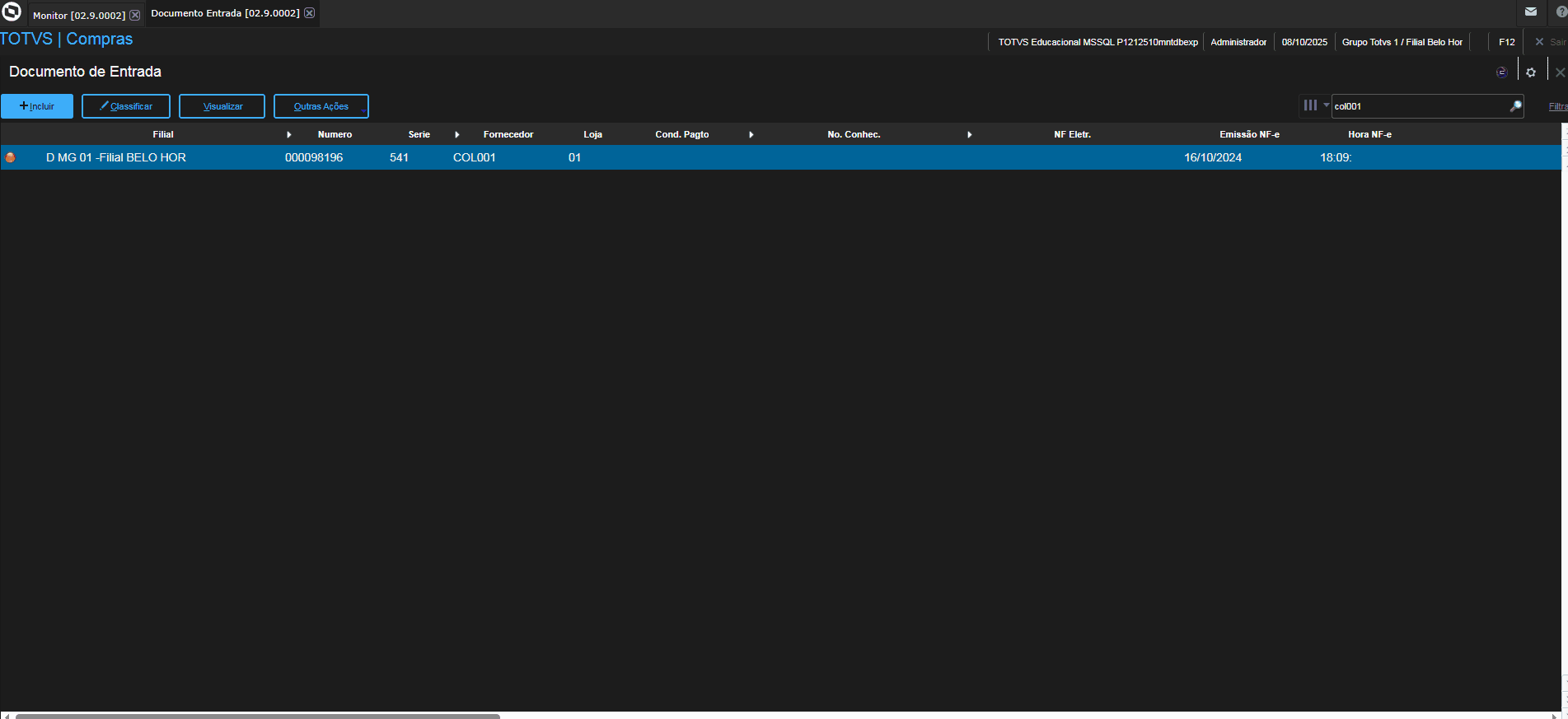Screen dimensions: 1568x719
Task: Click the Sair exit button
Action: click(x=1551, y=42)
